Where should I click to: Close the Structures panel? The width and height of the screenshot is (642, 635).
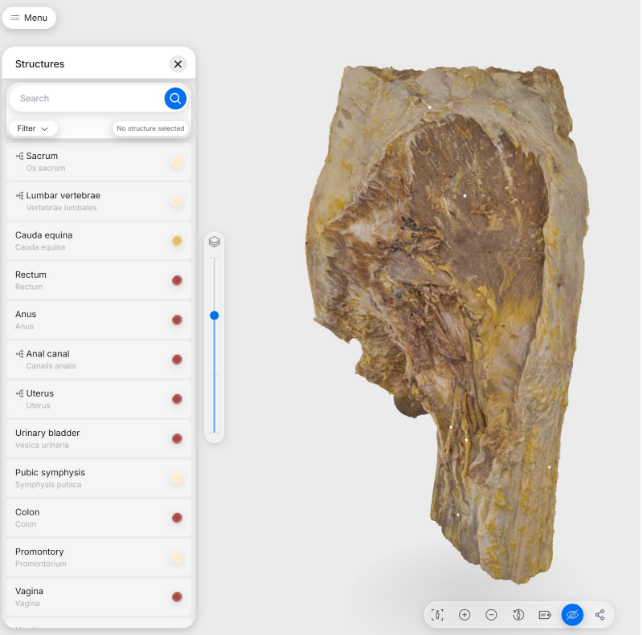(x=178, y=64)
